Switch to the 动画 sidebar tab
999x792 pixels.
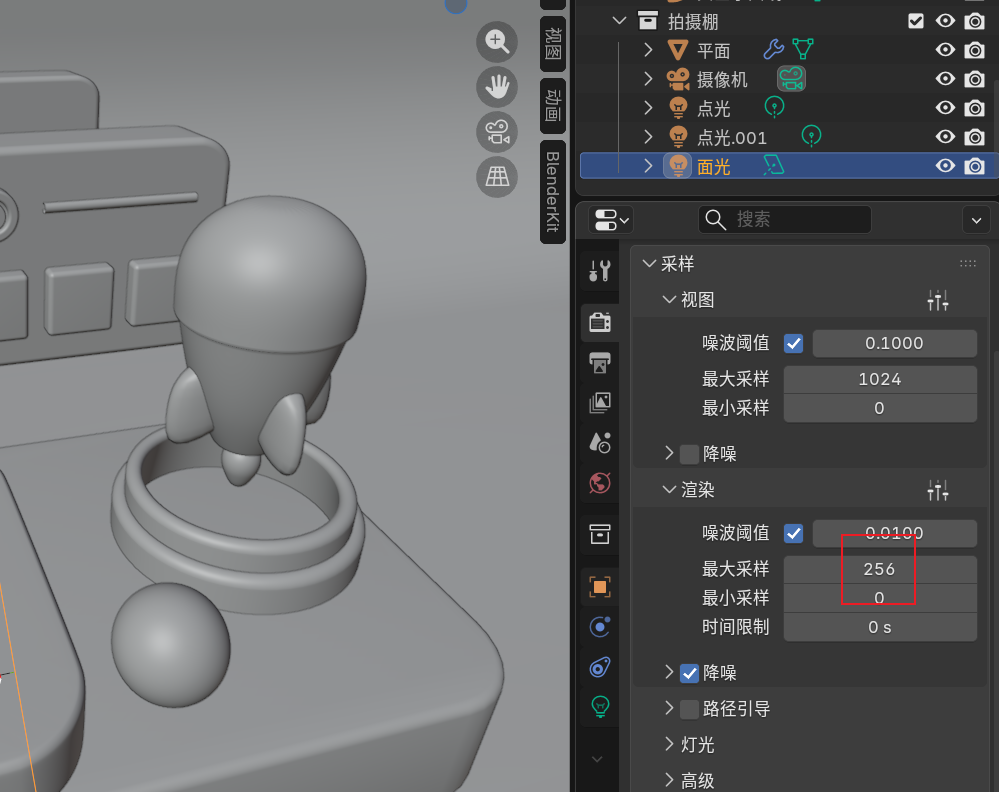click(553, 106)
